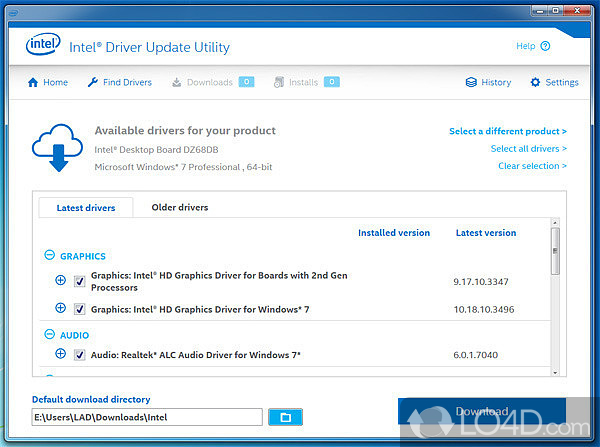The image size is (600, 447).
Task: Open Find Drivers wrench icon
Action: (93, 82)
